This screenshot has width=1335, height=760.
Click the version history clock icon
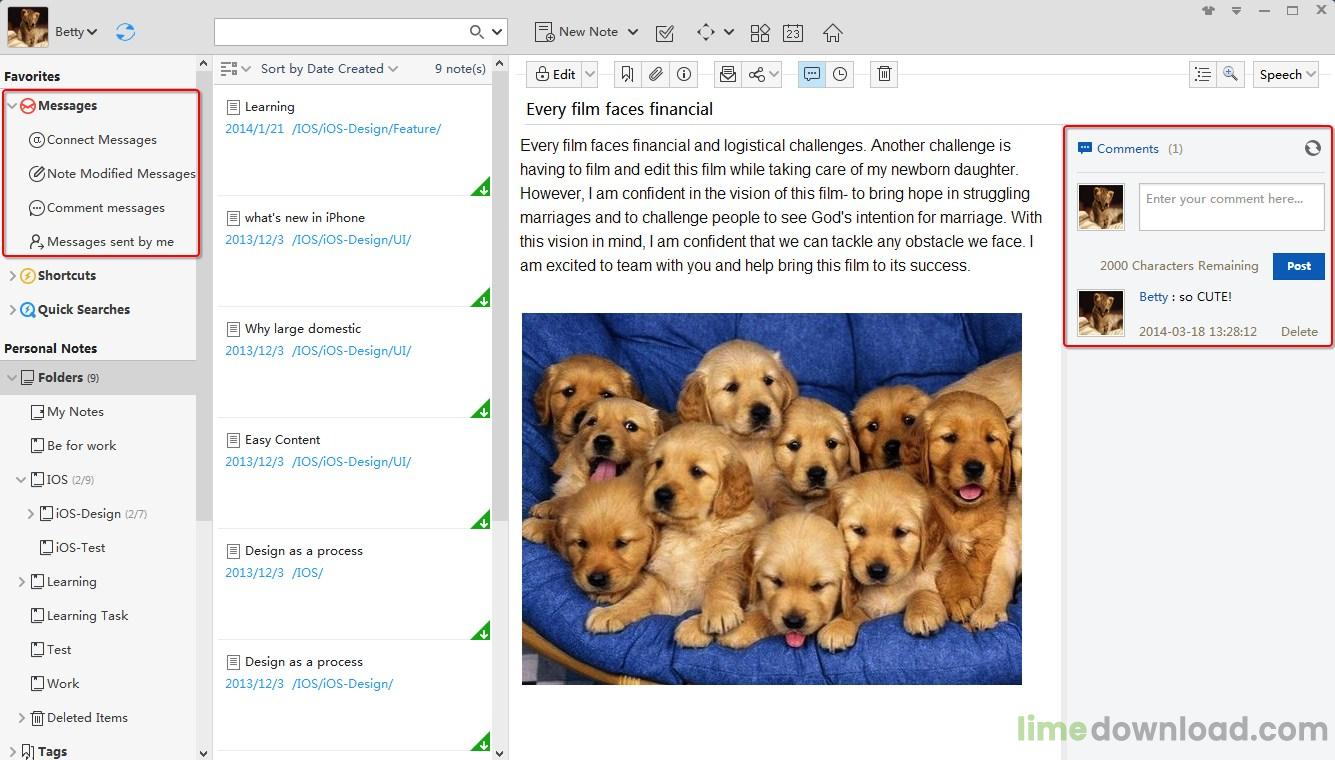pos(840,74)
